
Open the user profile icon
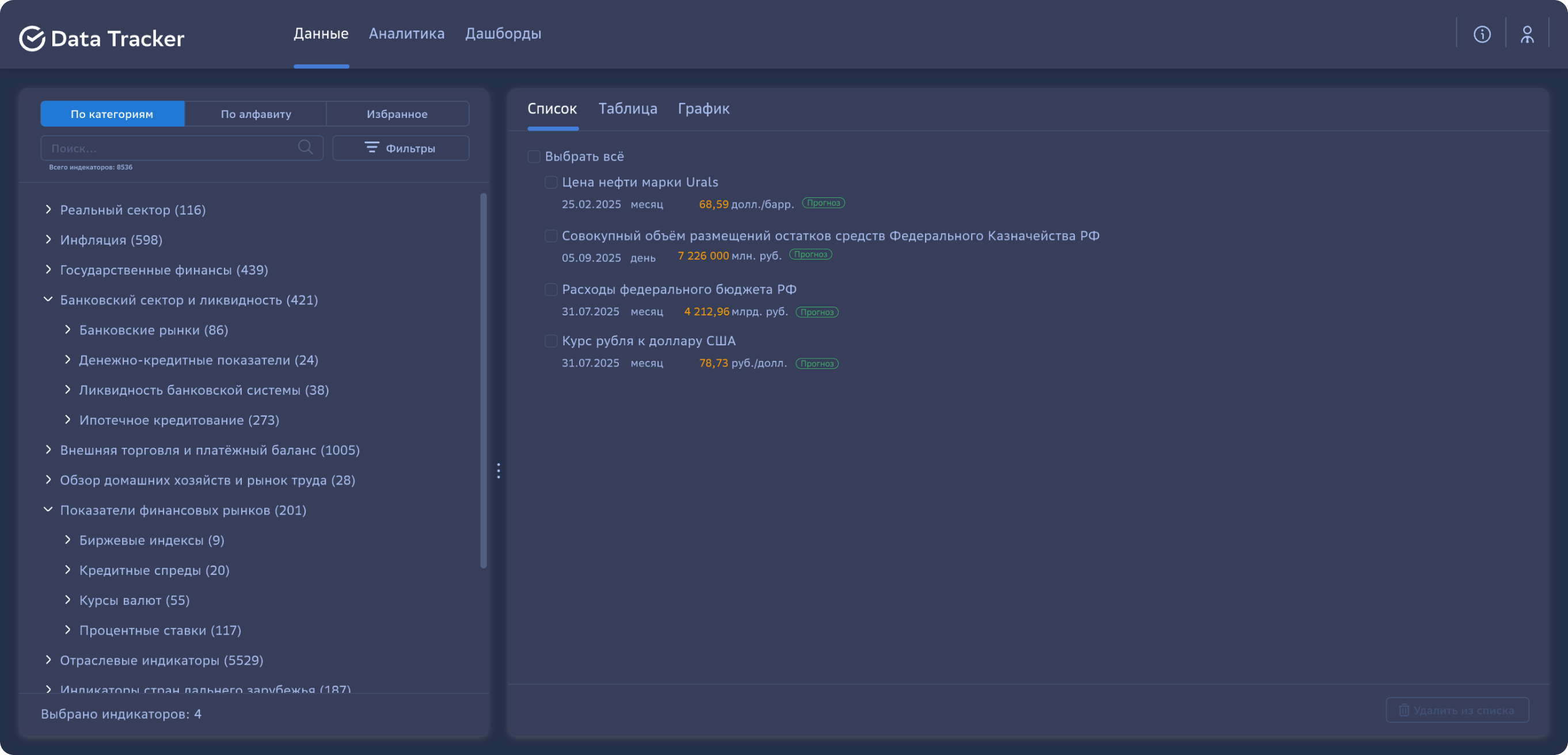[x=1527, y=34]
